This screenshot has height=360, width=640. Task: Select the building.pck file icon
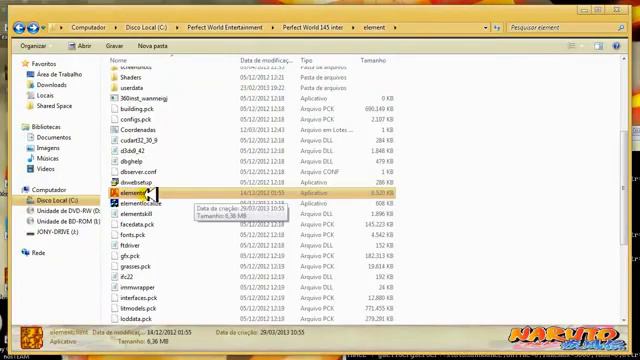click(114, 109)
